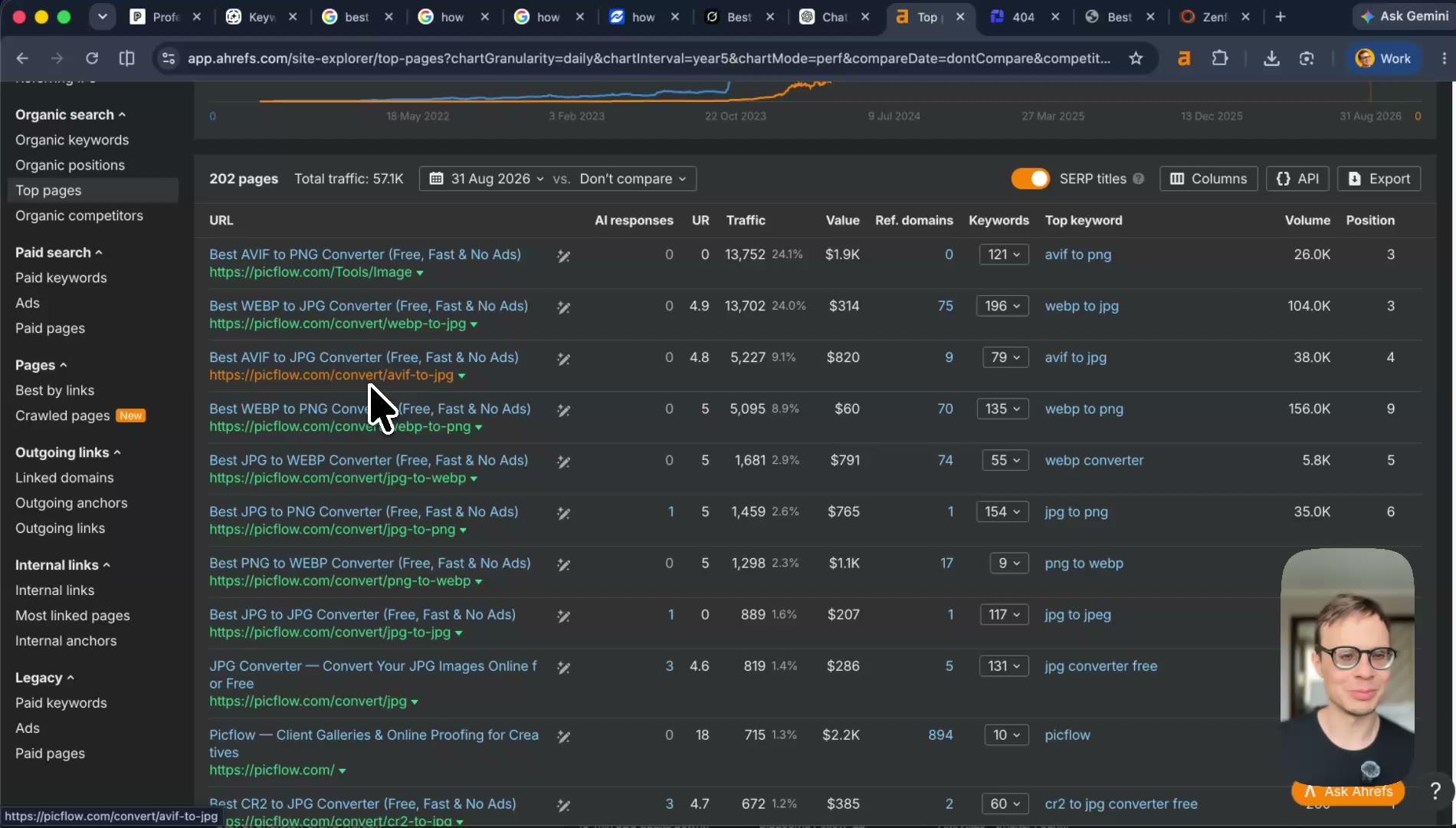Viewport: 1456px width, 828px height.
Task: Open the avif to png keyword link
Action: (1077, 255)
